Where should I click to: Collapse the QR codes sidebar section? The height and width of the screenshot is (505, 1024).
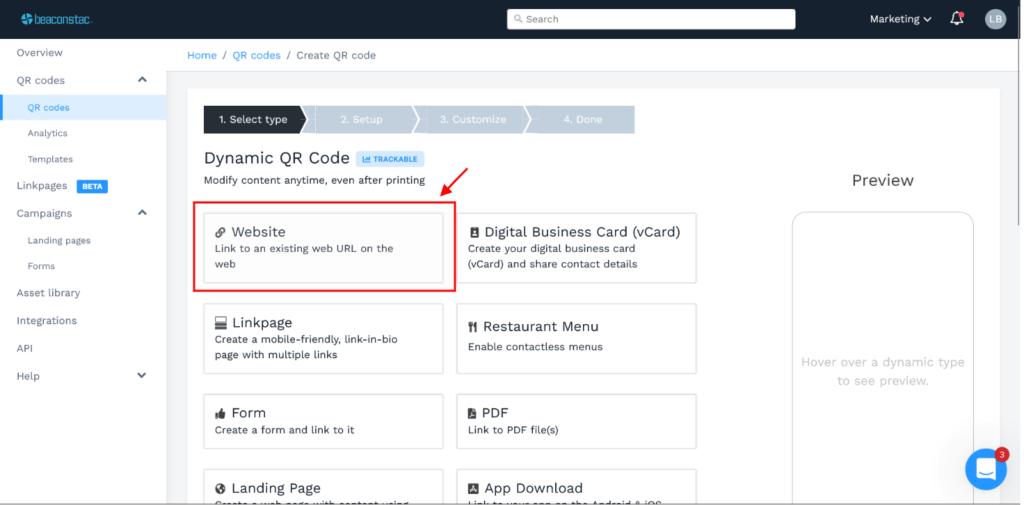142,80
